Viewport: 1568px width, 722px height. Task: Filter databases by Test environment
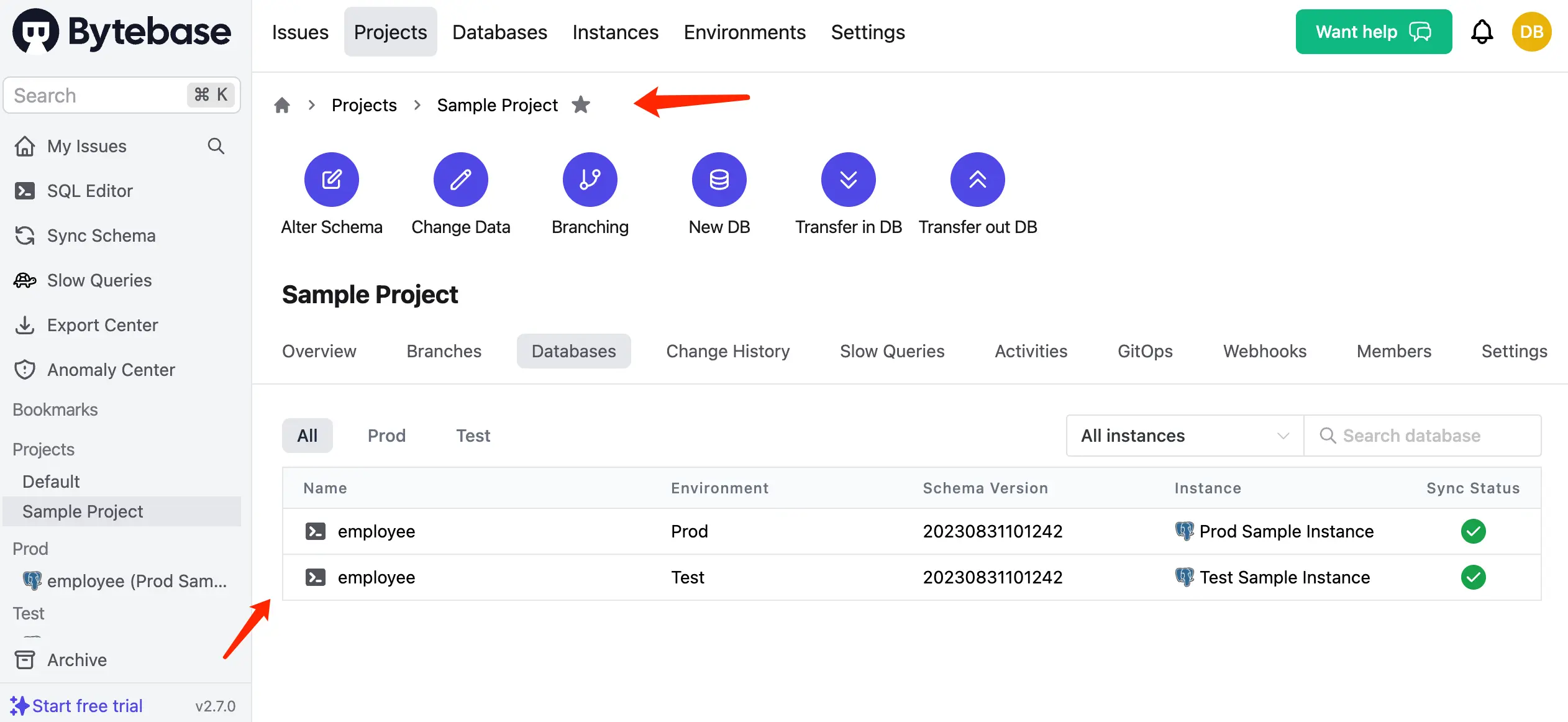(473, 436)
